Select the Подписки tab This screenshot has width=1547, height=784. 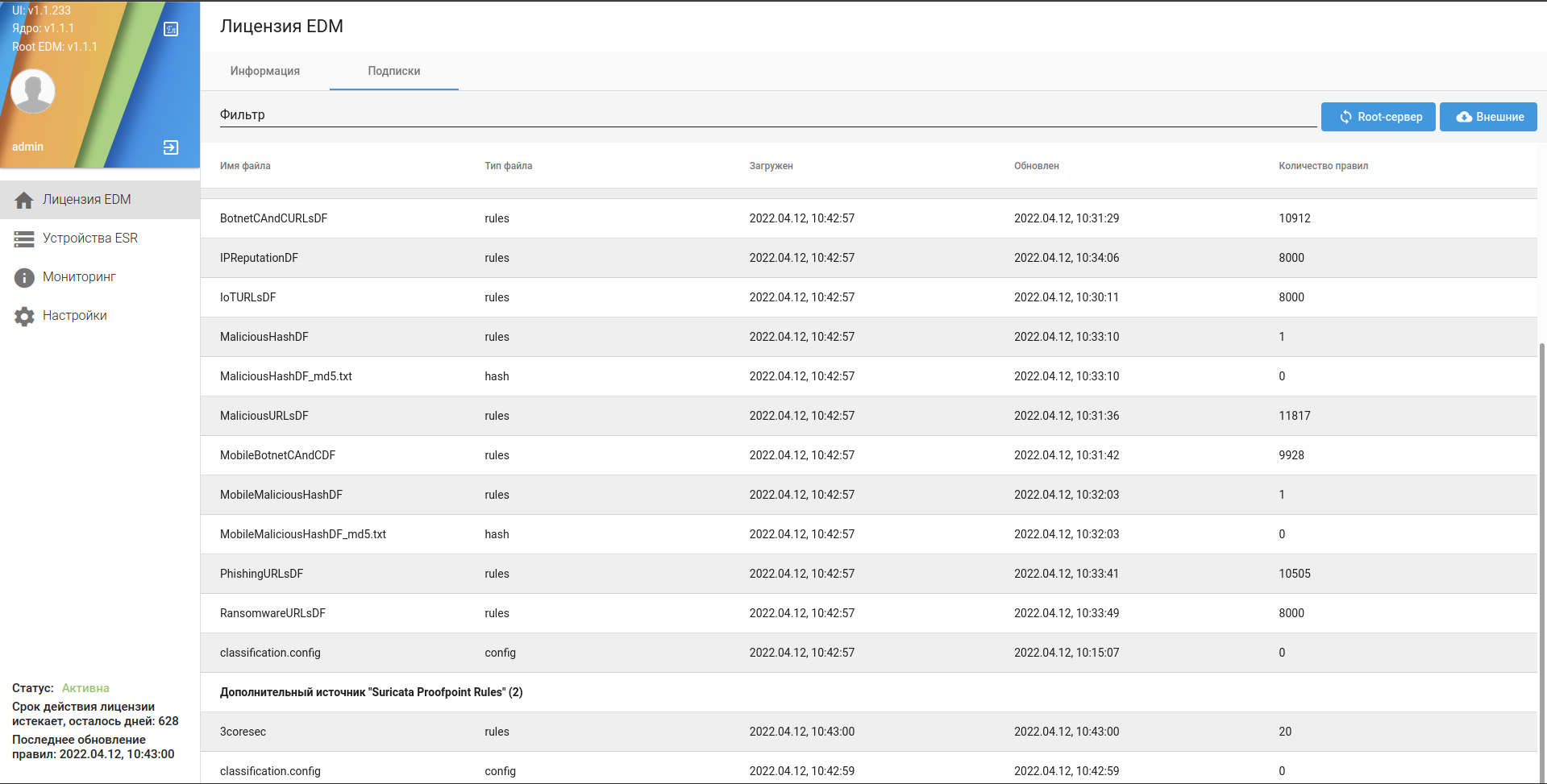(393, 71)
